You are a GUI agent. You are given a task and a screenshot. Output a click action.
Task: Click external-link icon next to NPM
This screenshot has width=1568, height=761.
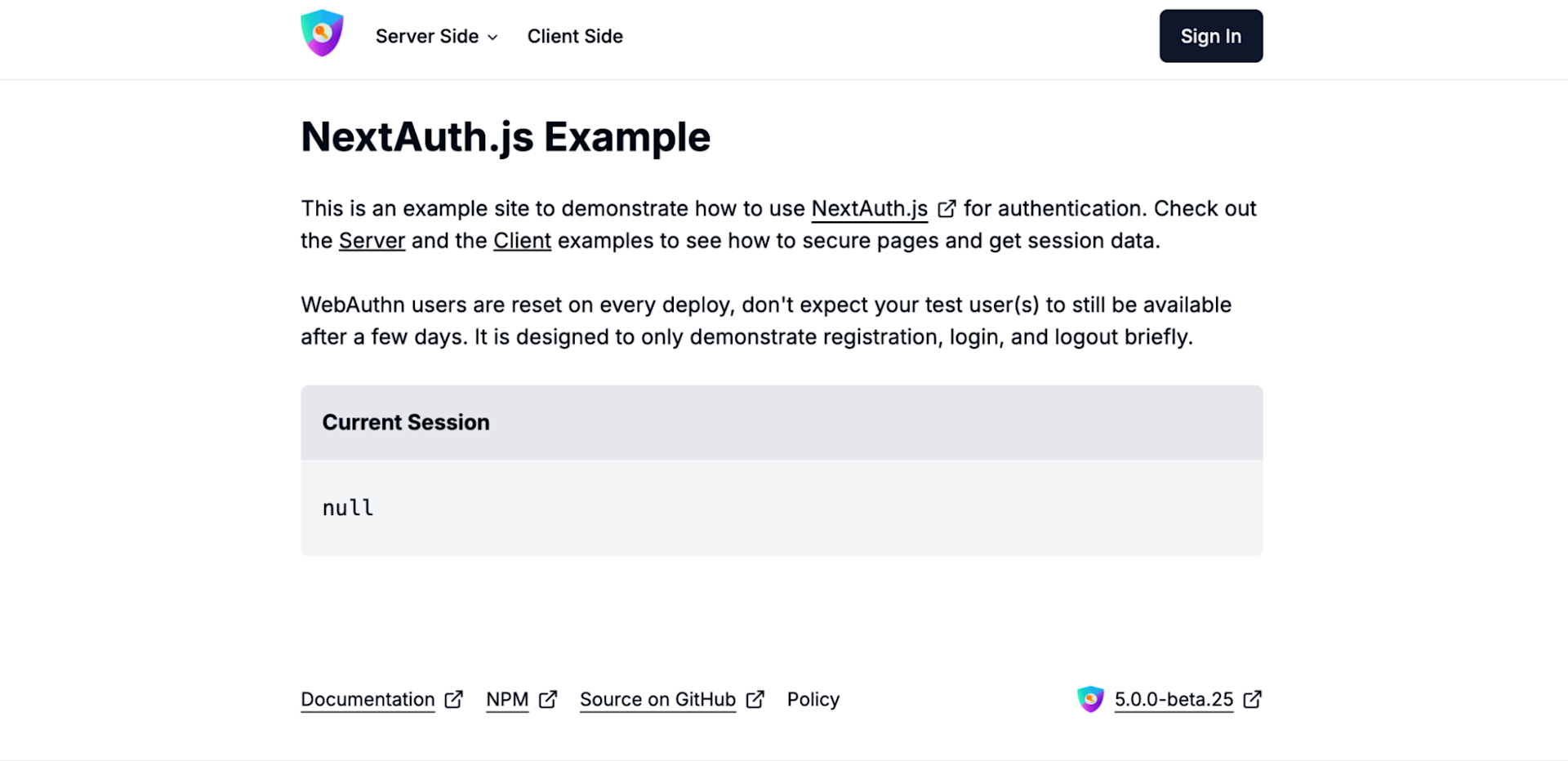point(548,700)
